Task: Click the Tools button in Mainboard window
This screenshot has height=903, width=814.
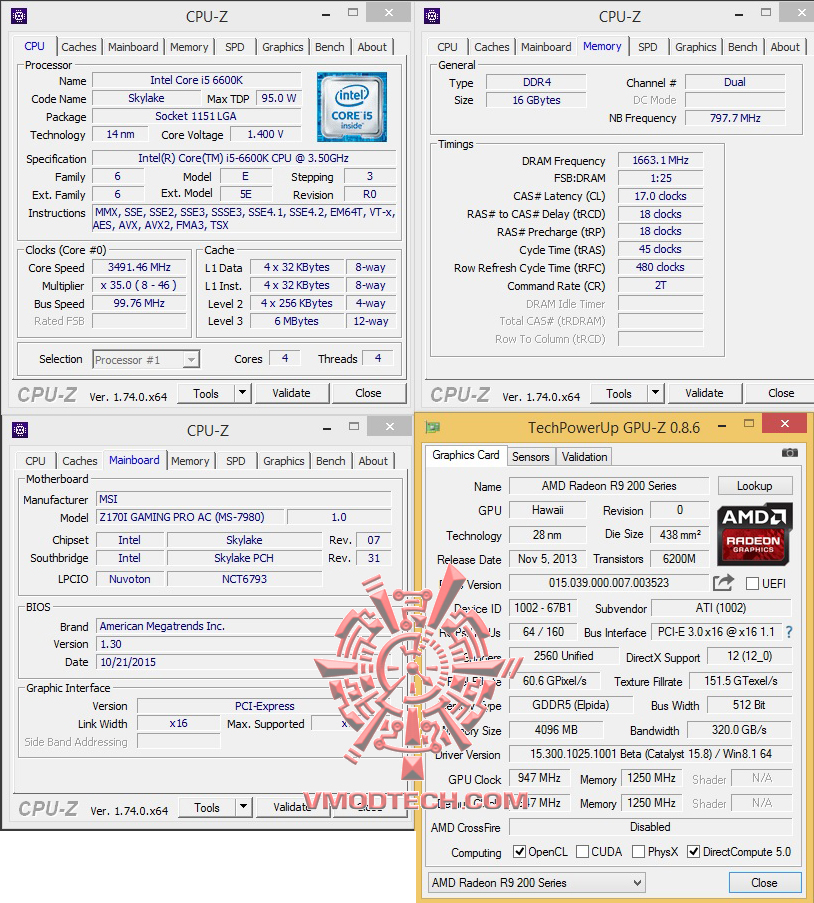Action: [207, 807]
